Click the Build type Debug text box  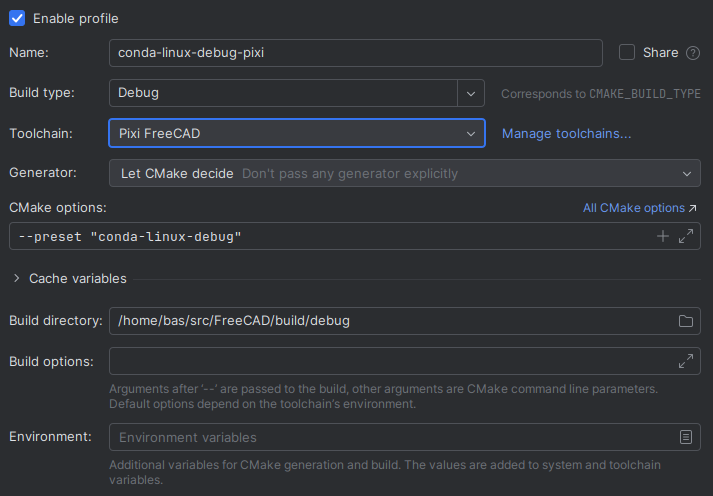tap(282, 93)
